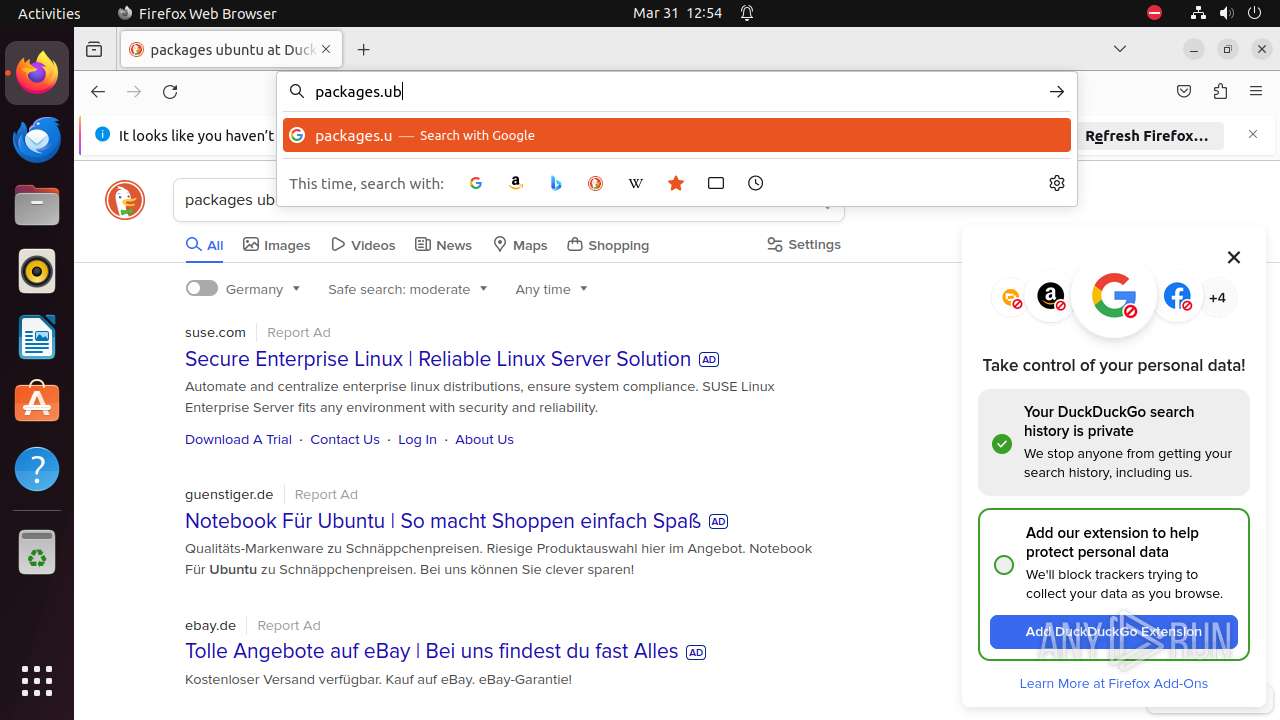Open search settings gear in the URL dropdown
1280x720 pixels.
point(1057,183)
